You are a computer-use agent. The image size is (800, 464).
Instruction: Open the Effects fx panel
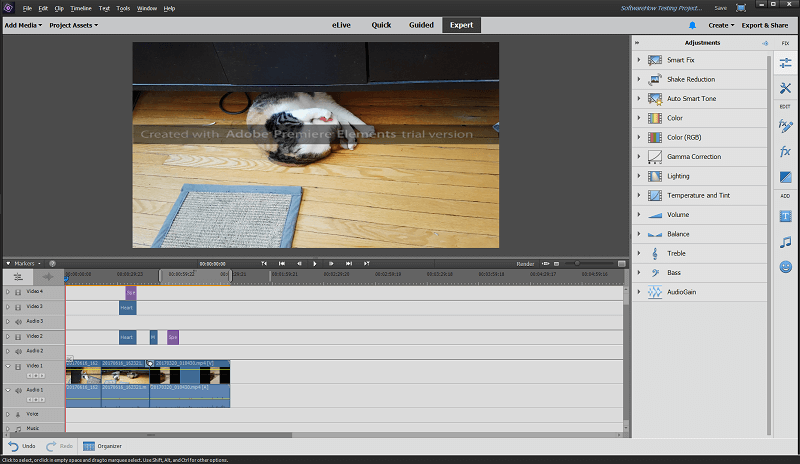click(x=785, y=152)
